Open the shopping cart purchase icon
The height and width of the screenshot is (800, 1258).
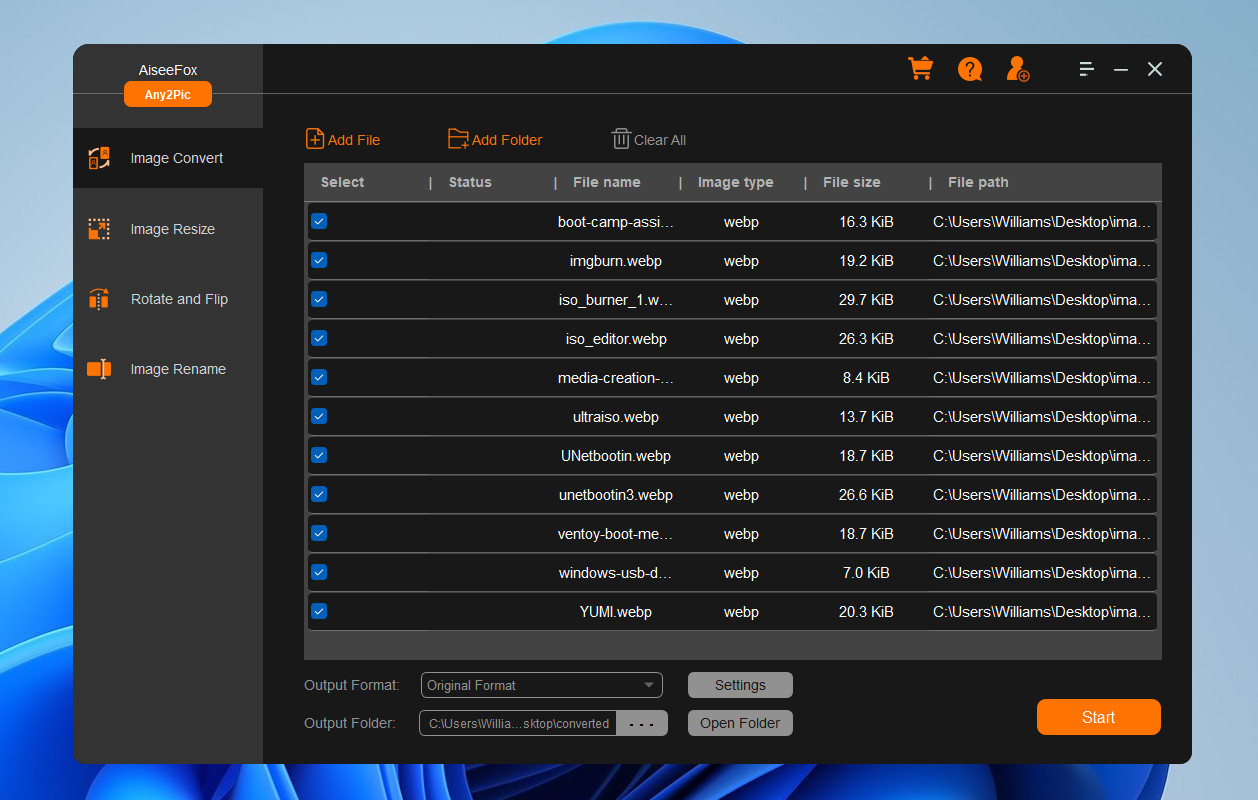[920, 68]
